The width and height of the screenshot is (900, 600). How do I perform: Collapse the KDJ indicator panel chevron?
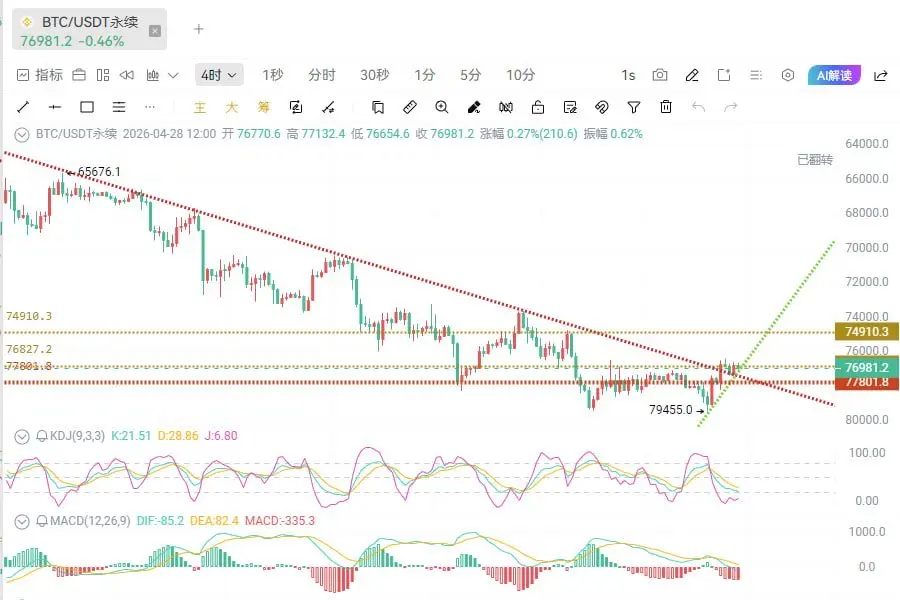[22, 437]
